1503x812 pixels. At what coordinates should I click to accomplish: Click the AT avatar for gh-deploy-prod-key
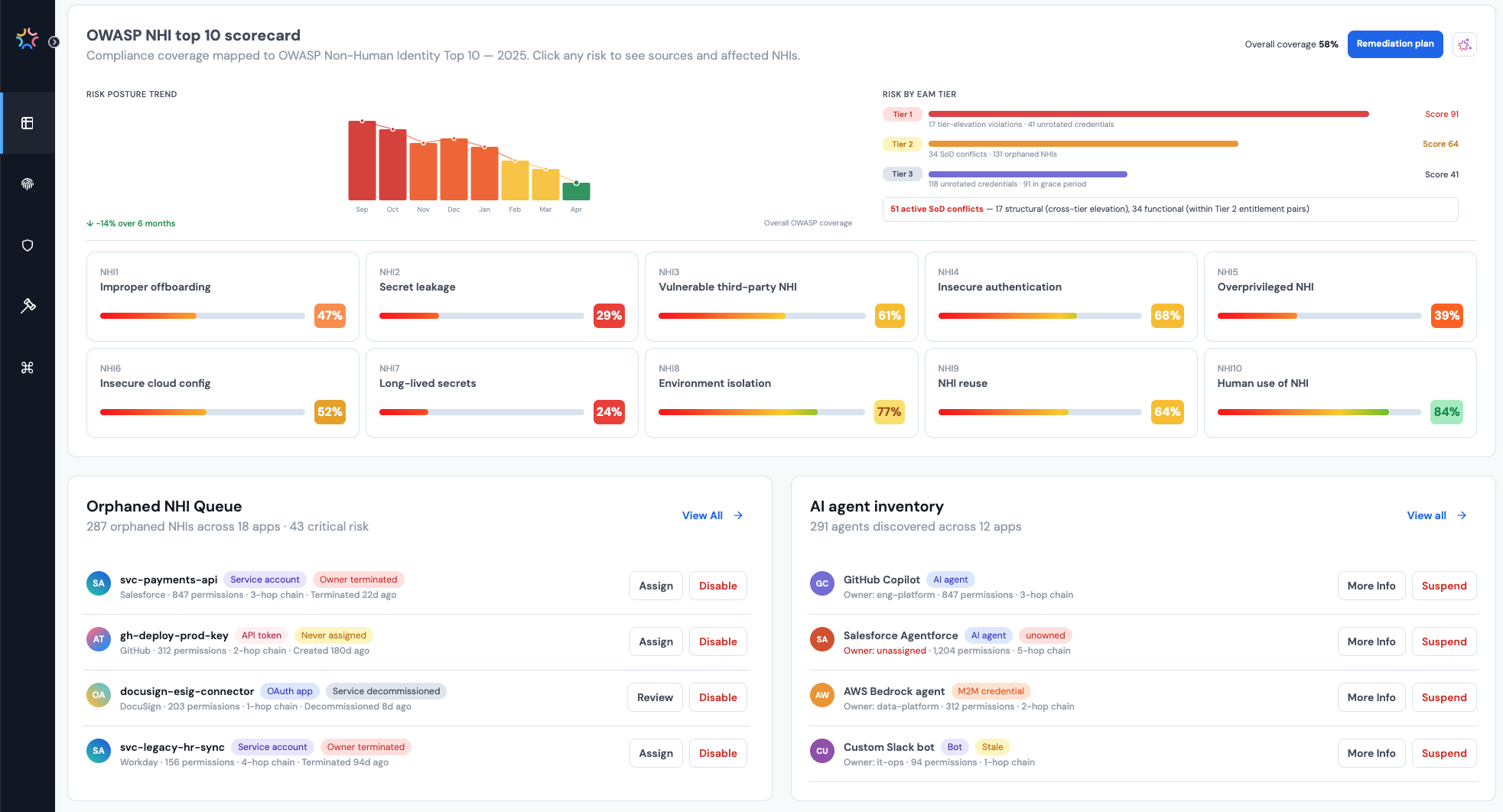click(x=99, y=639)
